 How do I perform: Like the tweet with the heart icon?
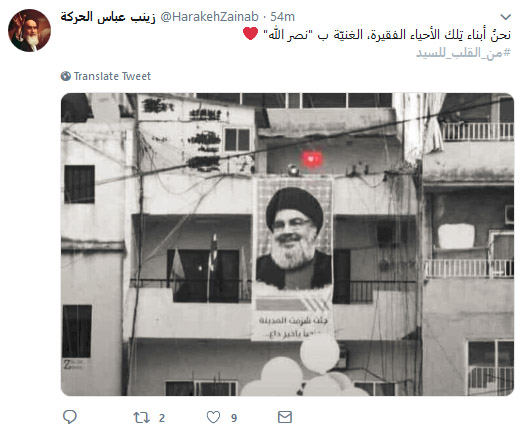tap(213, 417)
